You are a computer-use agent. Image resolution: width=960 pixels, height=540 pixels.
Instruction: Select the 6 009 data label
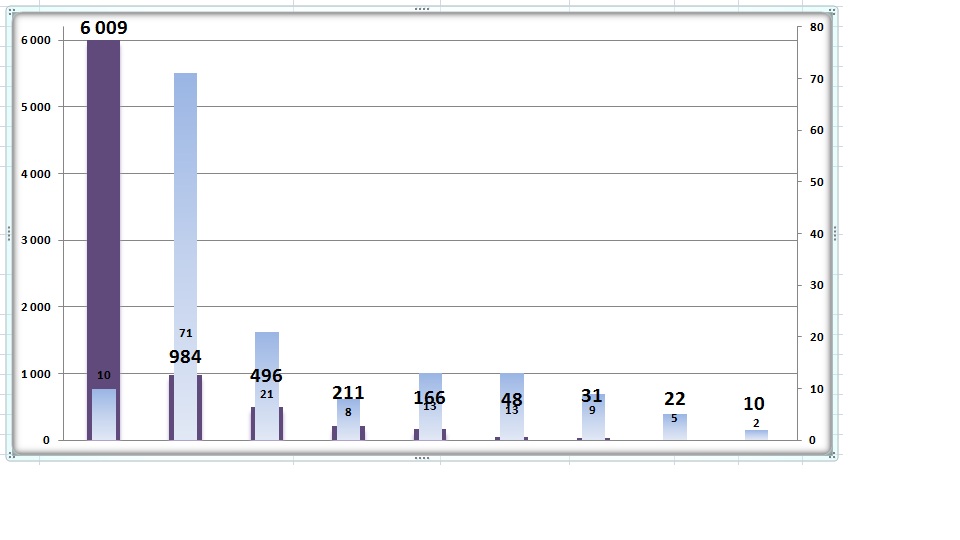click(x=103, y=28)
